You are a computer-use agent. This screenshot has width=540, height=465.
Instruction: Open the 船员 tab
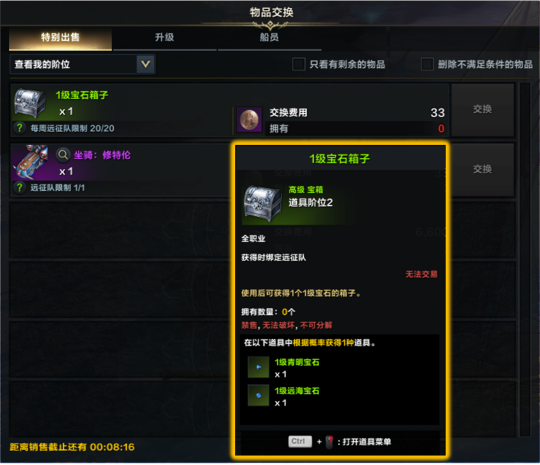[269, 38]
